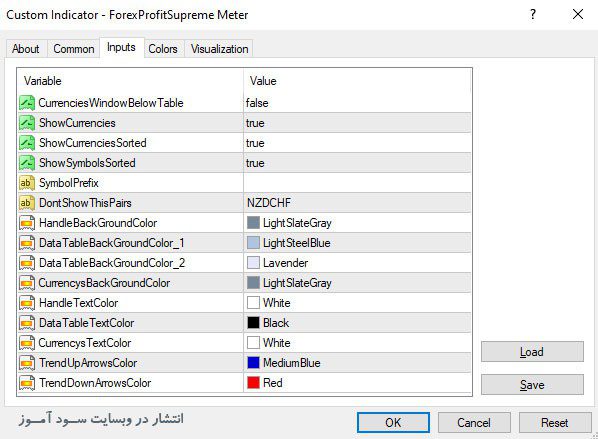This screenshot has height=439, width=598.
Task: Click the Black color swatch
Action: (x=253, y=323)
